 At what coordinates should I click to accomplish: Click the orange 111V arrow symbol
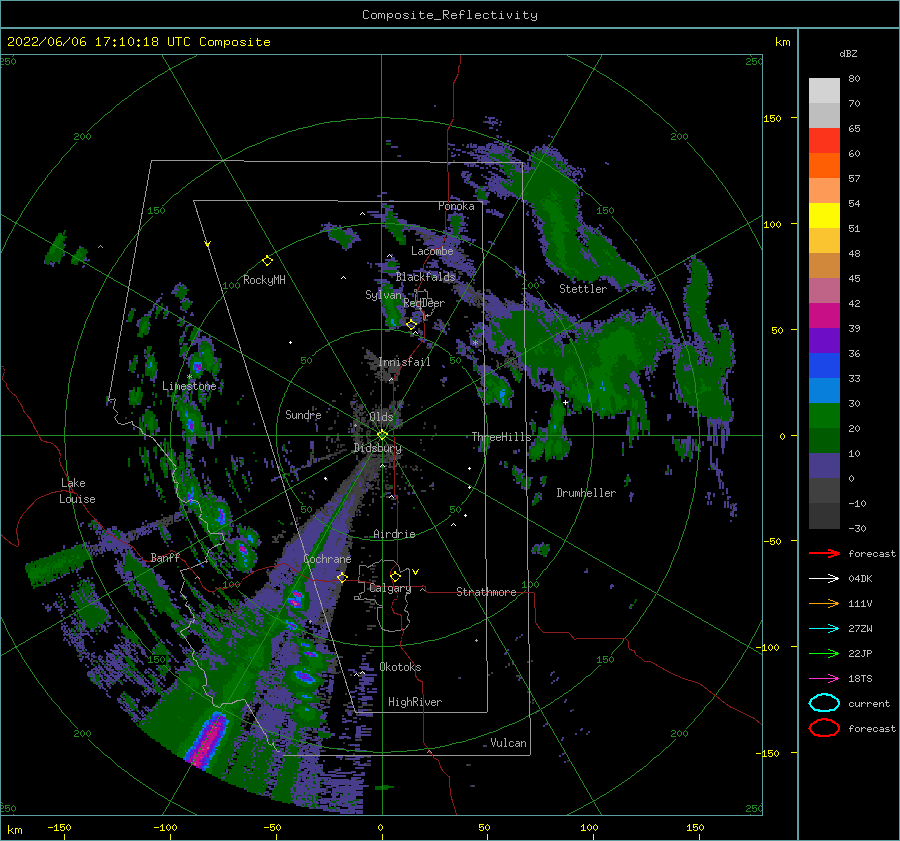[824, 603]
